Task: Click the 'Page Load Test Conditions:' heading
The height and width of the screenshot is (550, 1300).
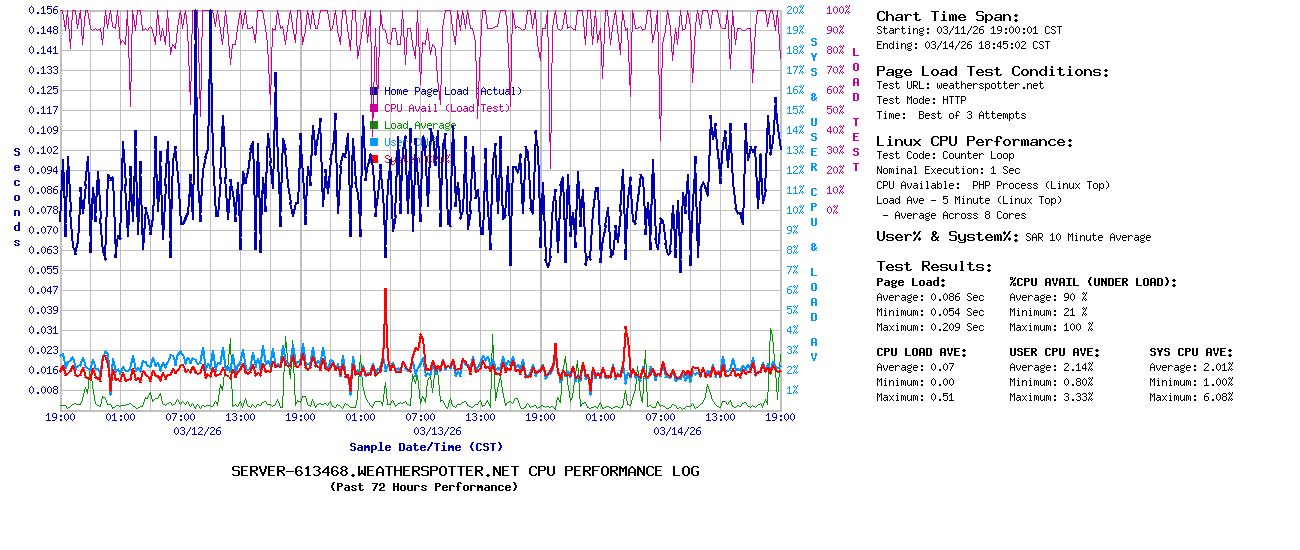Action: (x=992, y=71)
